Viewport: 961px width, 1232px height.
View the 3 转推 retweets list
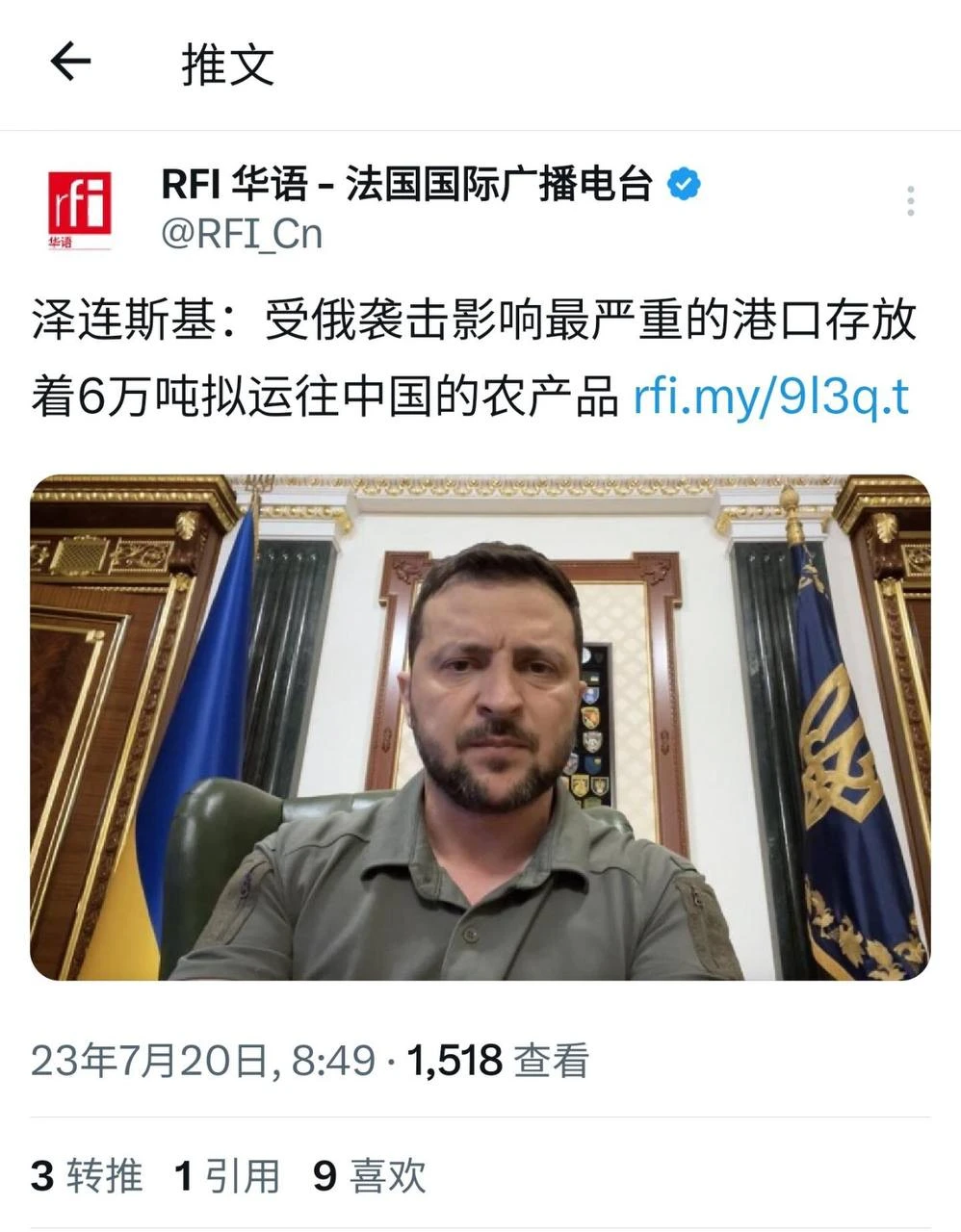(x=87, y=1175)
